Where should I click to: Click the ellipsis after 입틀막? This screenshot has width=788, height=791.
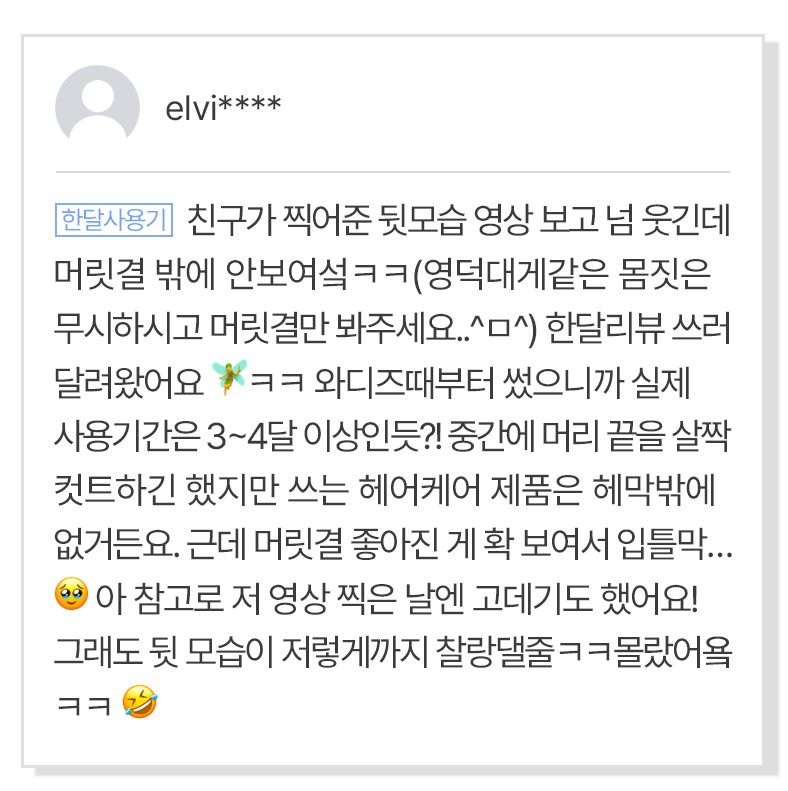(x=722, y=547)
